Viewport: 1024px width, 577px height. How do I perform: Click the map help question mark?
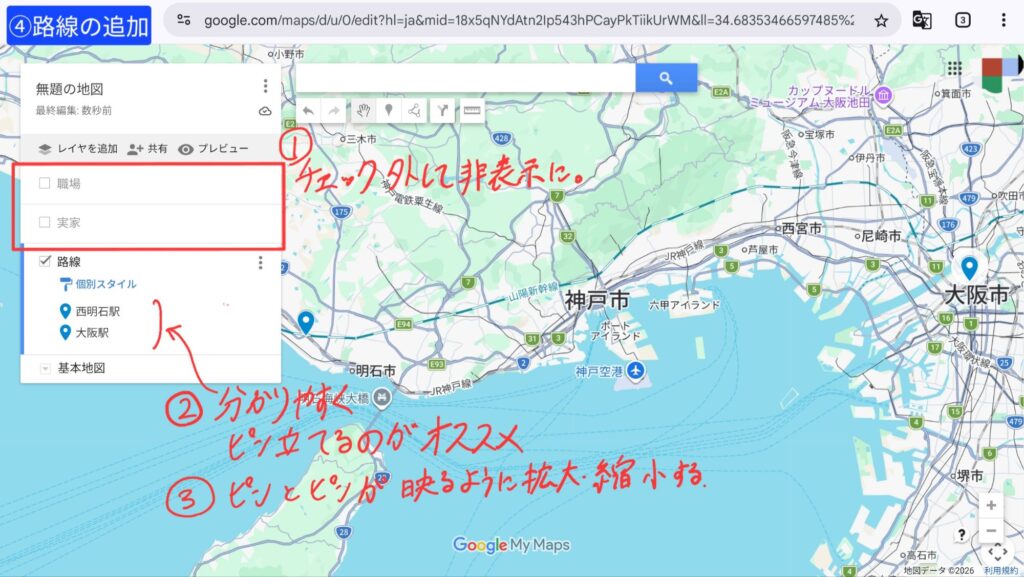[961, 535]
